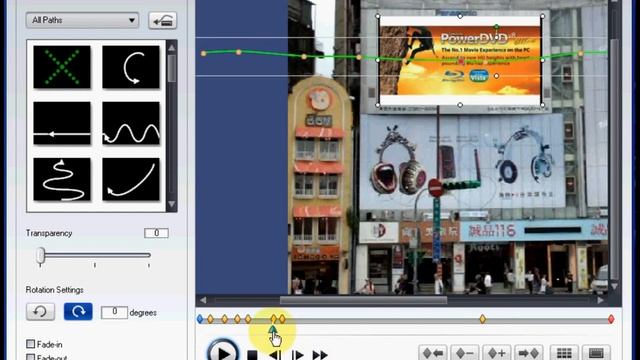Select the circular arc motion path
Screen dimensions: 640x360
coord(131,67)
